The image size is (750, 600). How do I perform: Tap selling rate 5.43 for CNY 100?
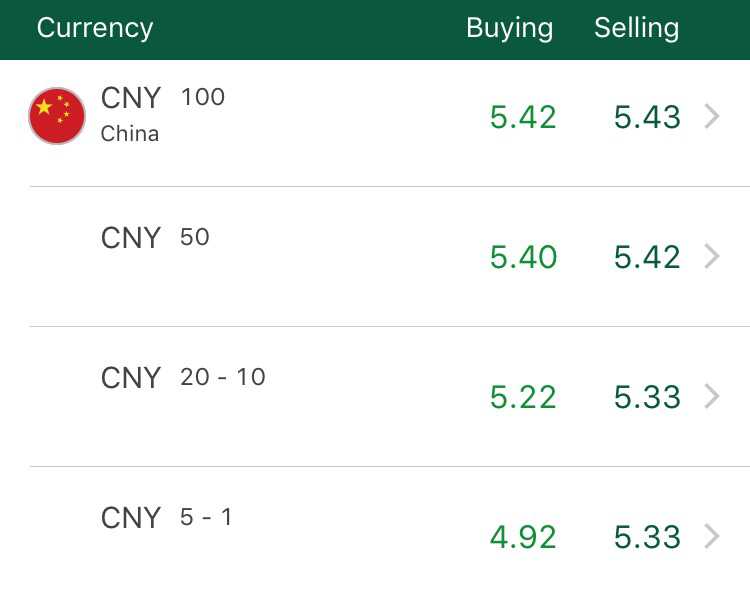tap(647, 117)
